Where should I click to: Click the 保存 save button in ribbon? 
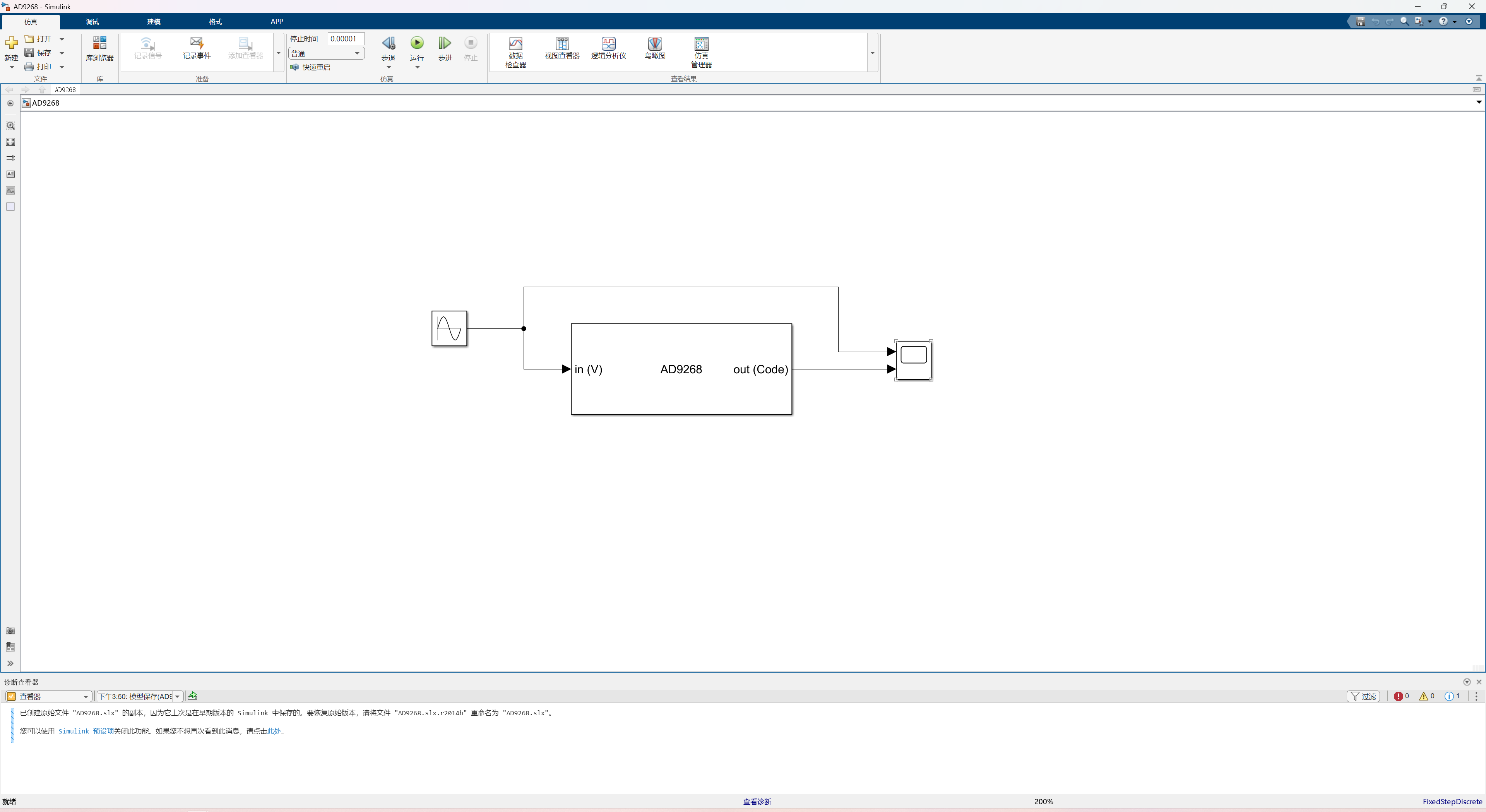pos(38,53)
